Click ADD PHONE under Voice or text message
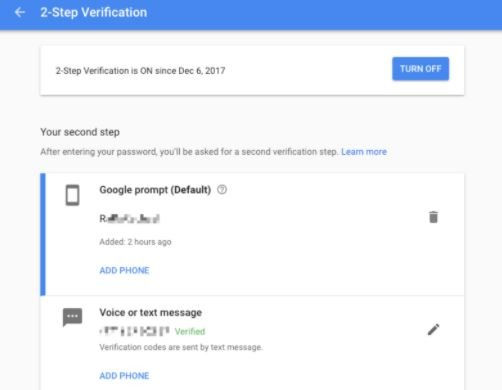Image resolution: width=502 pixels, height=390 pixels. pyautogui.click(x=124, y=376)
